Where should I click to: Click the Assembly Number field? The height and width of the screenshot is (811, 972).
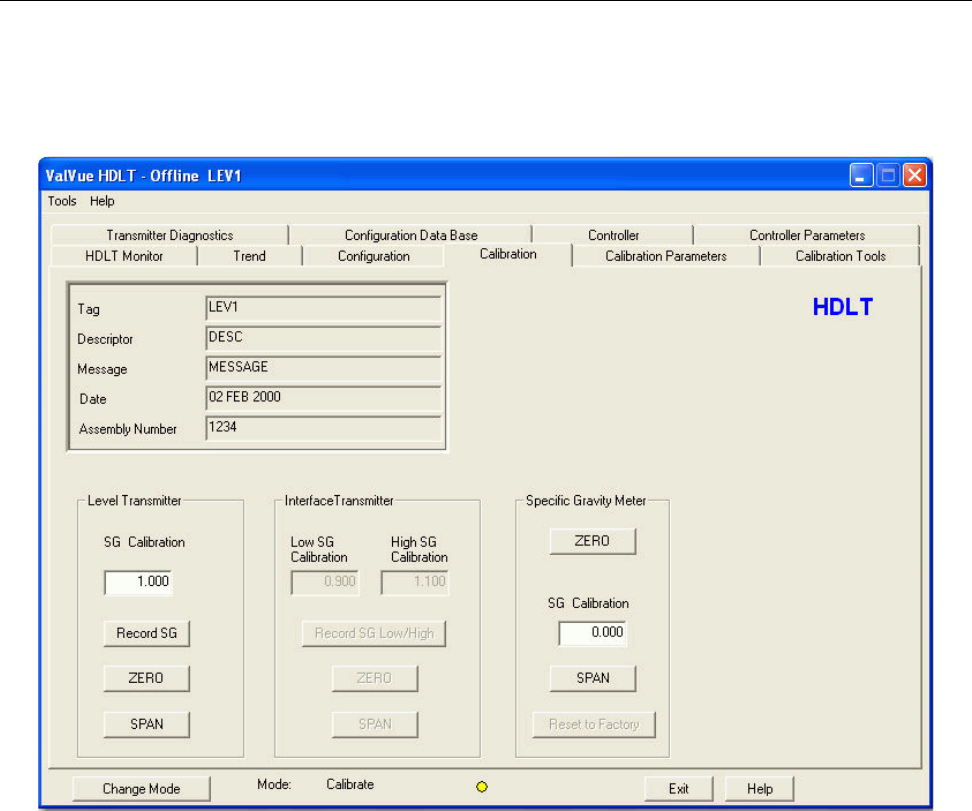tap(323, 428)
